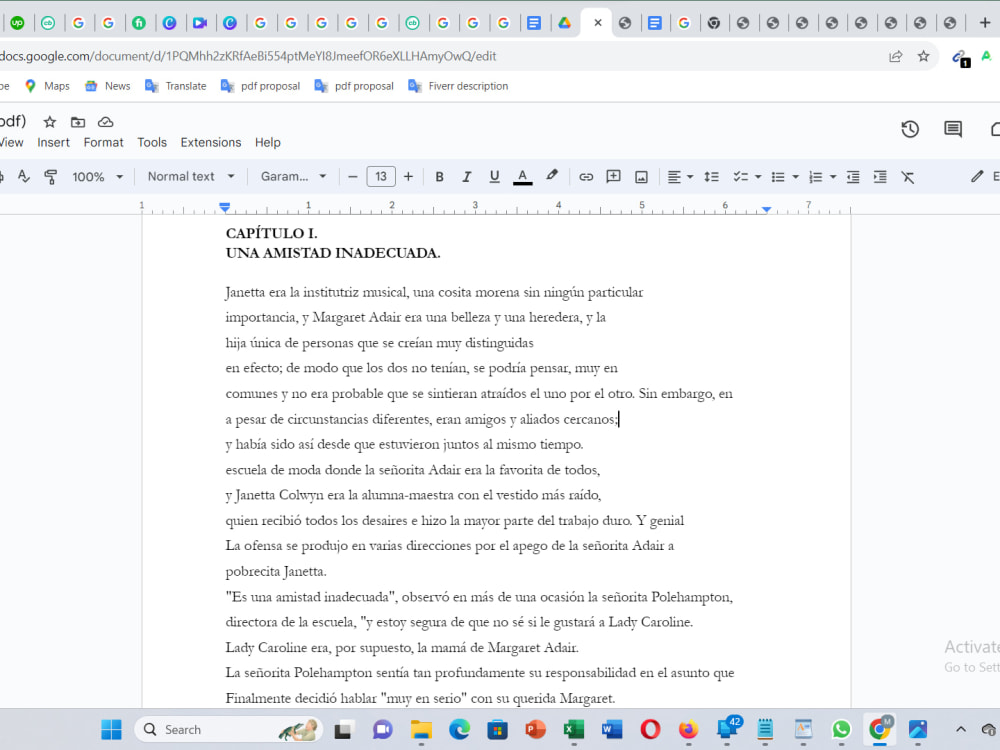Viewport: 1000px width, 750px height.
Task: Open line and paragraph spacing
Action: pyautogui.click(x=712, y=177)
